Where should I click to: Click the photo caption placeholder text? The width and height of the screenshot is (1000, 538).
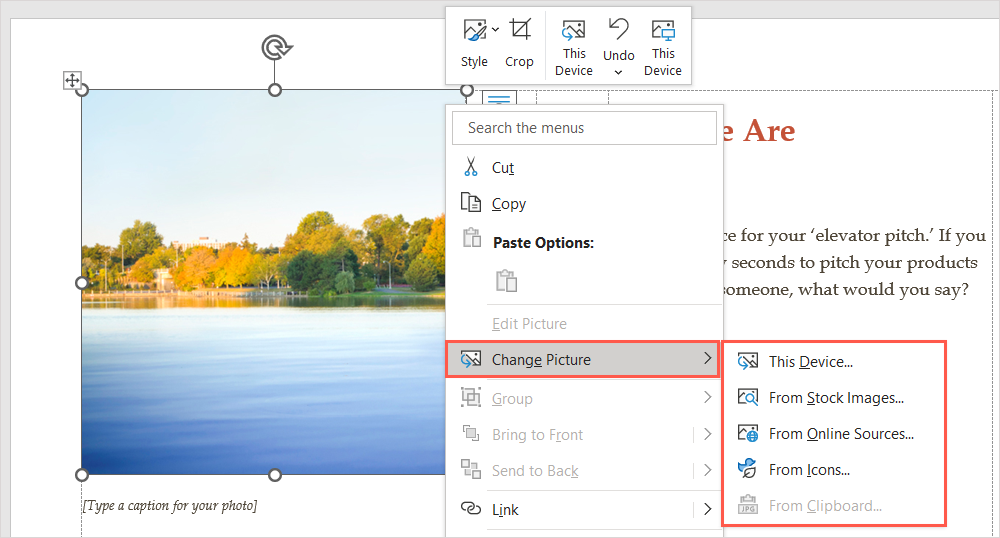click(169, 506)
